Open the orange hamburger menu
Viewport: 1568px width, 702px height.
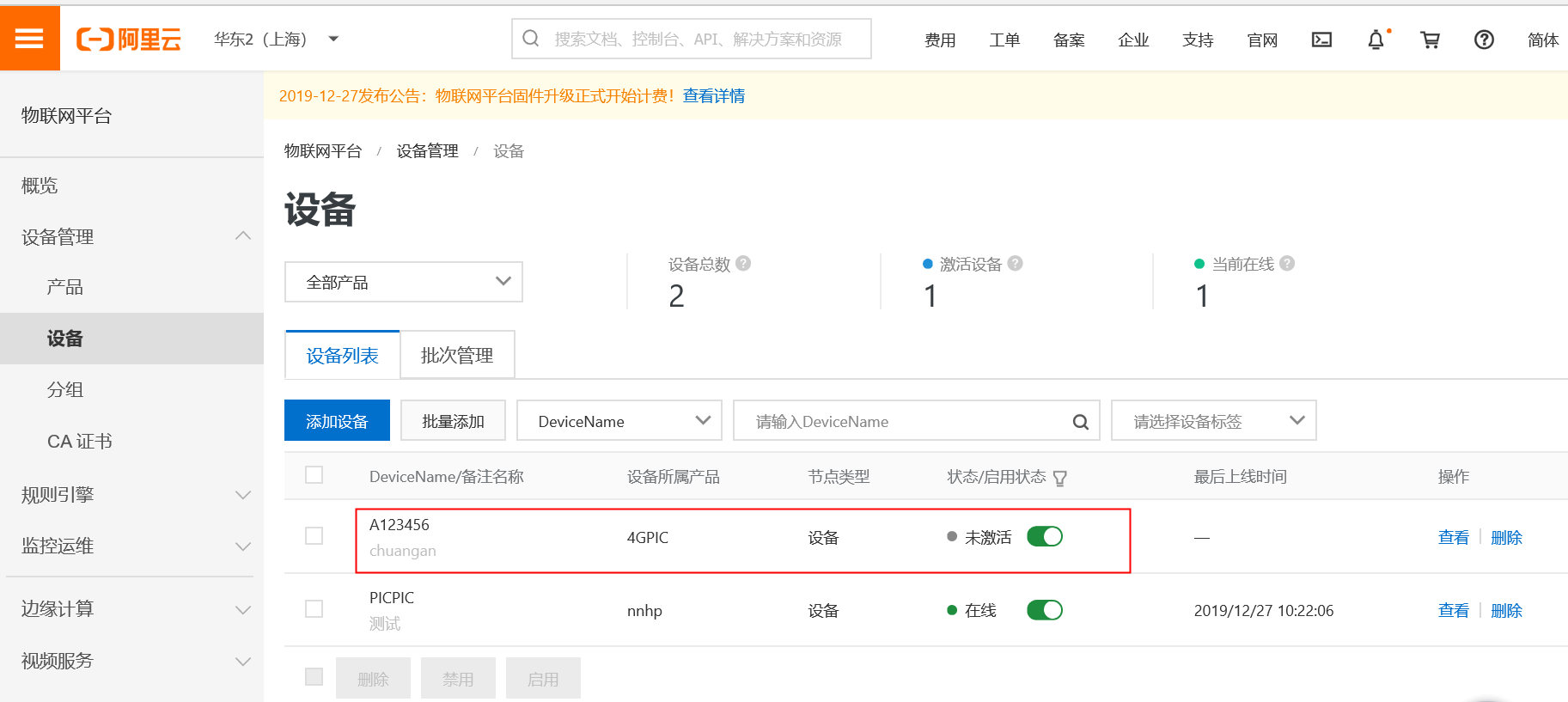click(29, 39)
